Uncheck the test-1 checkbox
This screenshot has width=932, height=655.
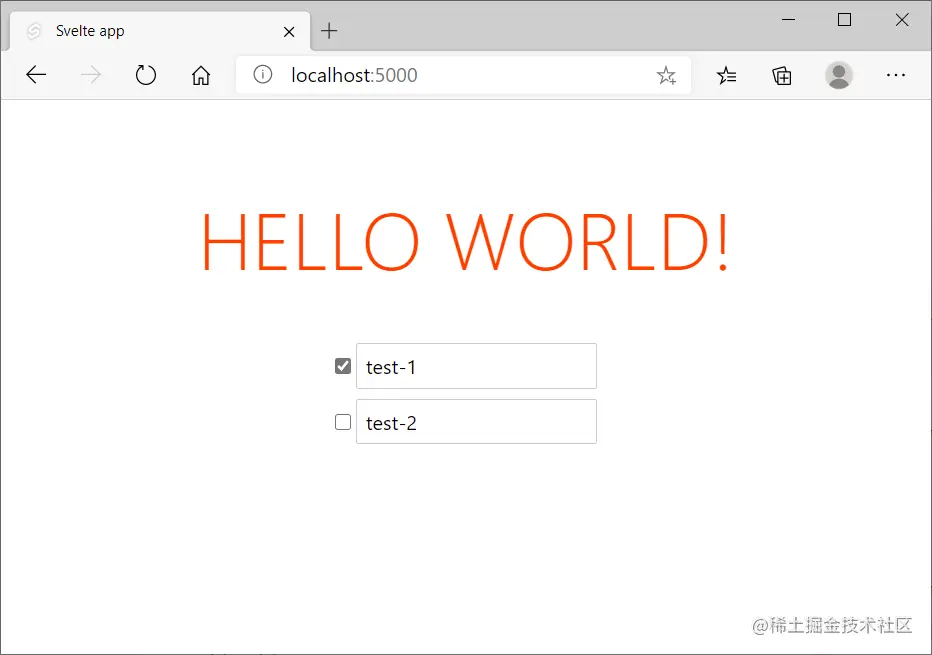[343, 366]
